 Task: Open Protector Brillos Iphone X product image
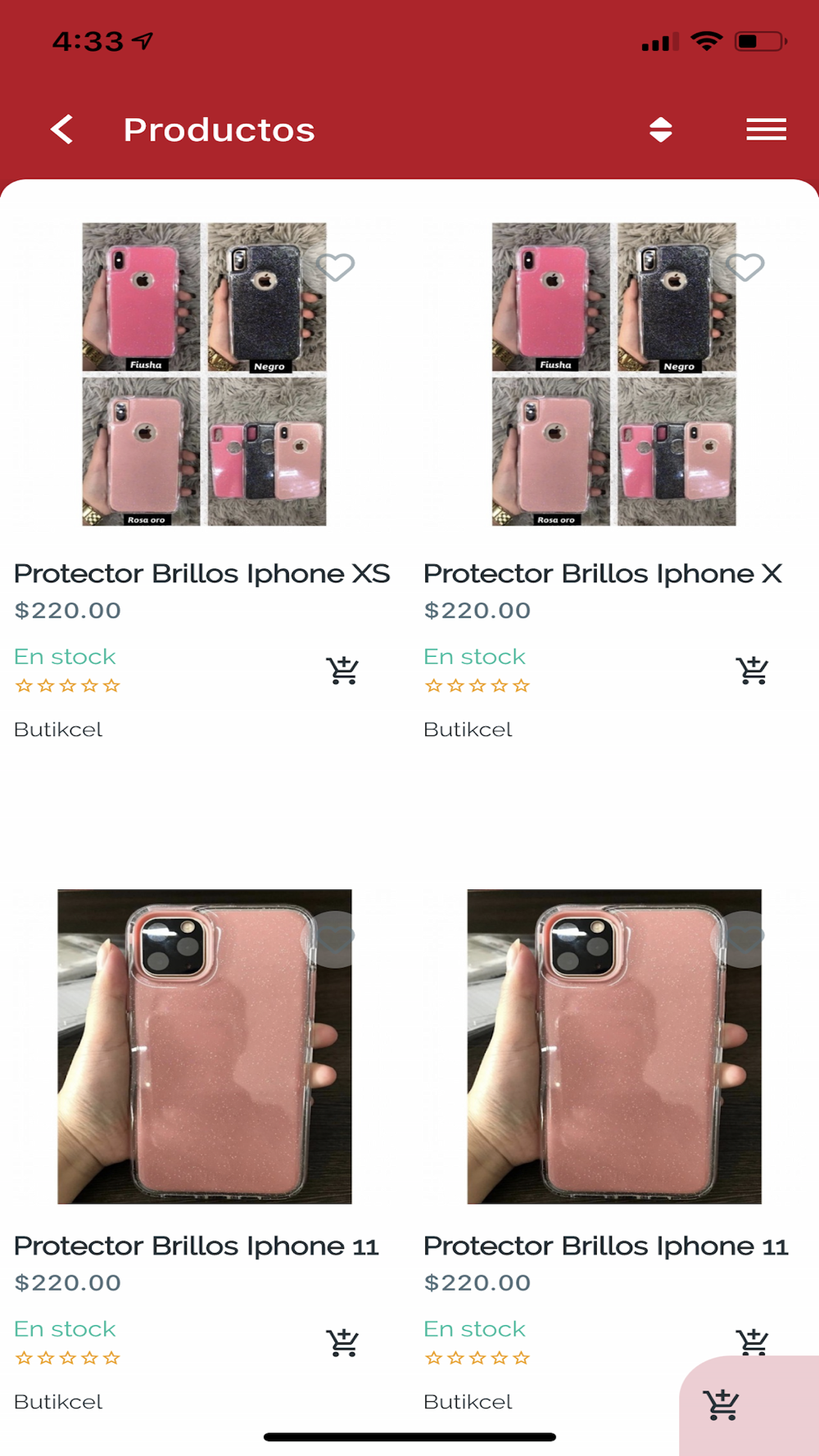tap(613, 374)
